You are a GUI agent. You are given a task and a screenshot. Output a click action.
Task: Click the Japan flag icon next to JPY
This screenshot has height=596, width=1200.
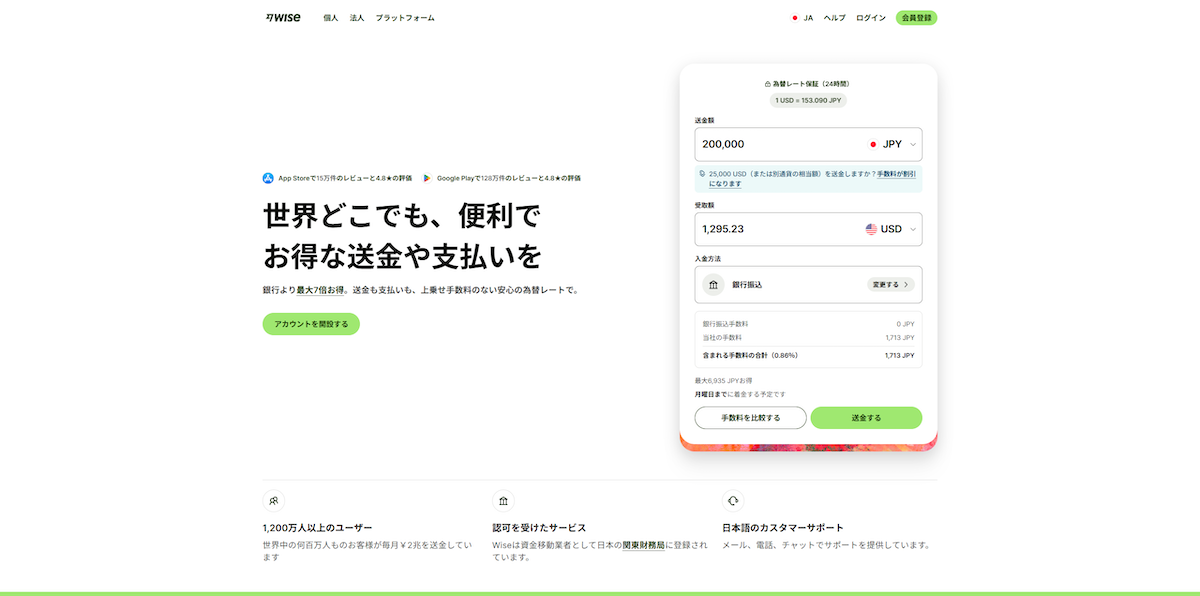tap(873, 144)
